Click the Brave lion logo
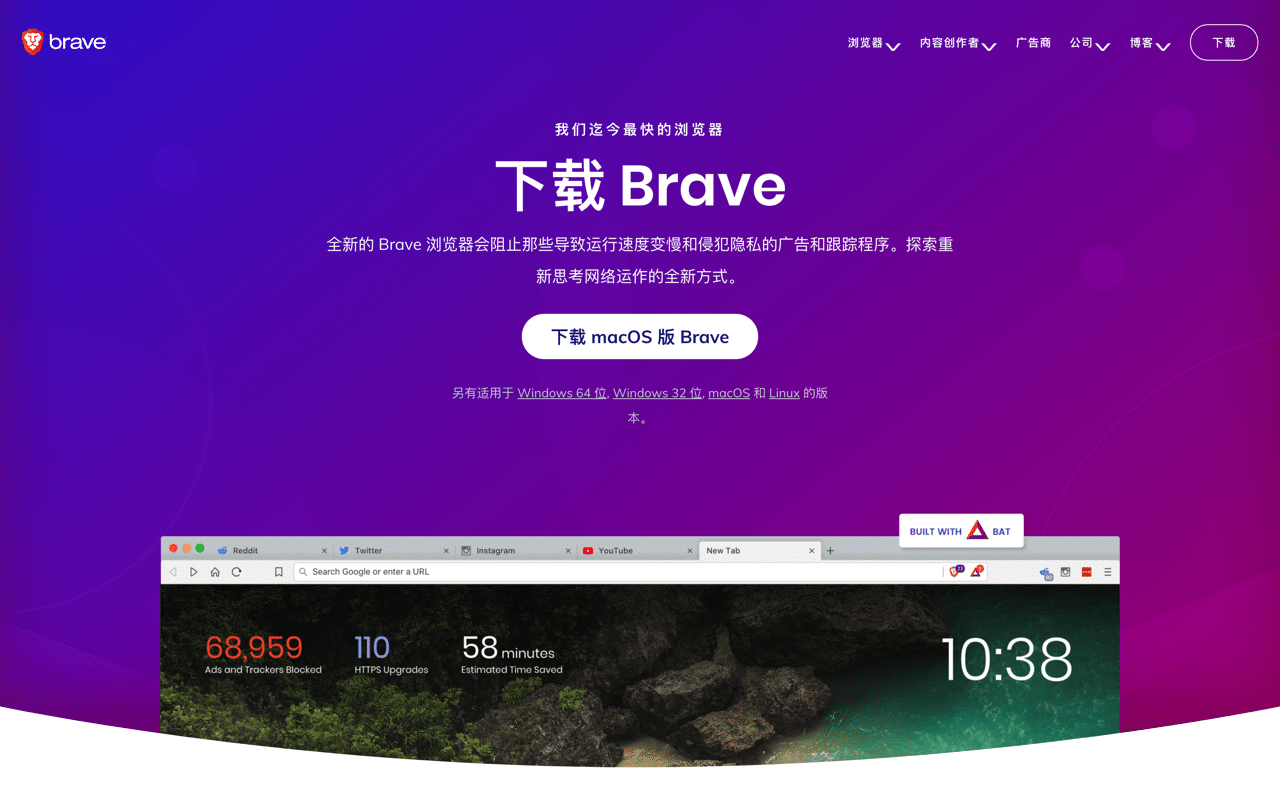Image resolution: width=1280 pixels, height=800 pixels. pos(63,42)
